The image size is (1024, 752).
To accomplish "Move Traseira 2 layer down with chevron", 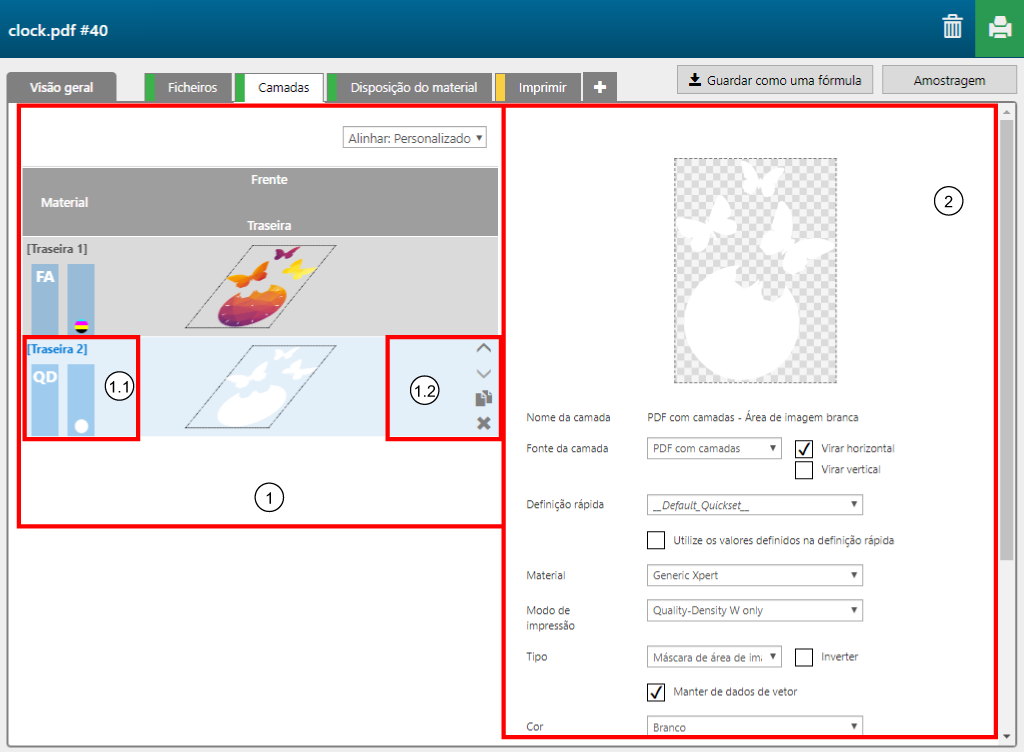I will tap(484, 373).
